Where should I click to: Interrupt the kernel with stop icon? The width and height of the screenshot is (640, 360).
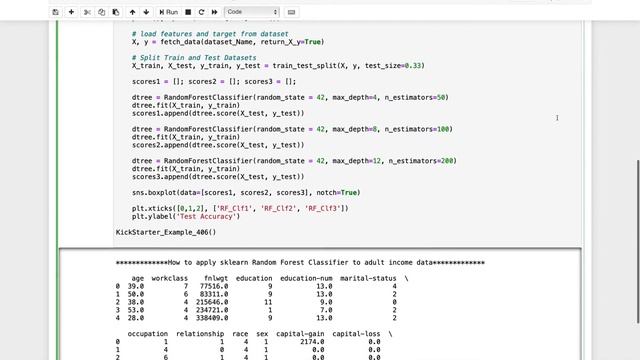click(x=188, y=12)
